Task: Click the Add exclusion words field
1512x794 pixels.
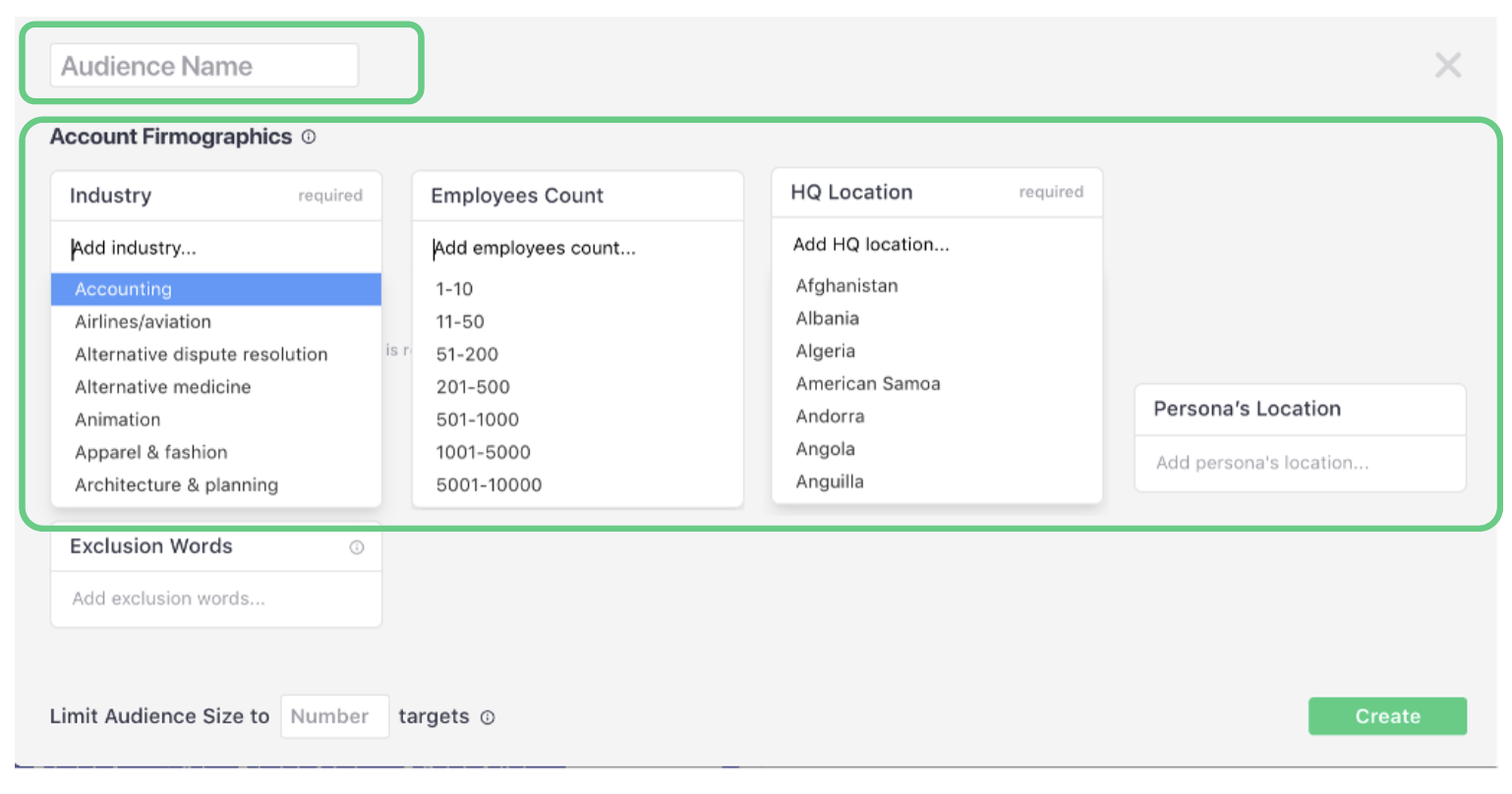Action: [x=216, y=598]
